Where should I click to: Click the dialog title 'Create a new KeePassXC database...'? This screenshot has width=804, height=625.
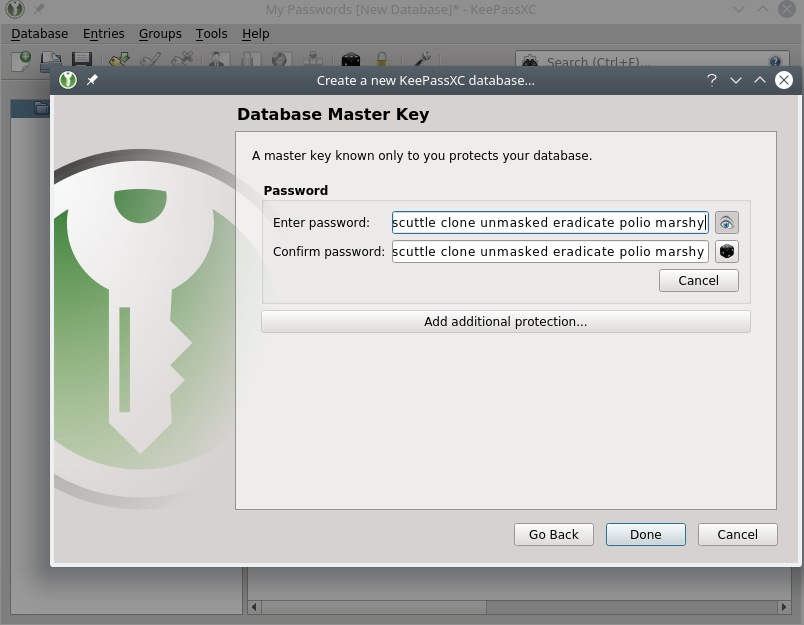(426, 80)
